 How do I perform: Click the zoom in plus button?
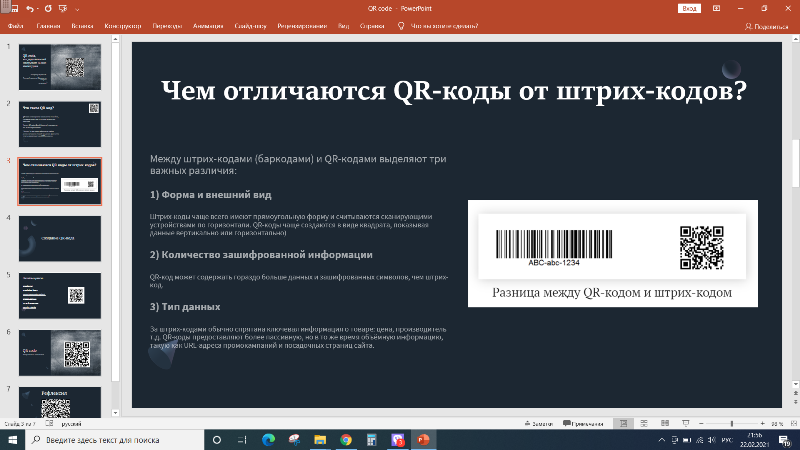(x=762, y=423)
